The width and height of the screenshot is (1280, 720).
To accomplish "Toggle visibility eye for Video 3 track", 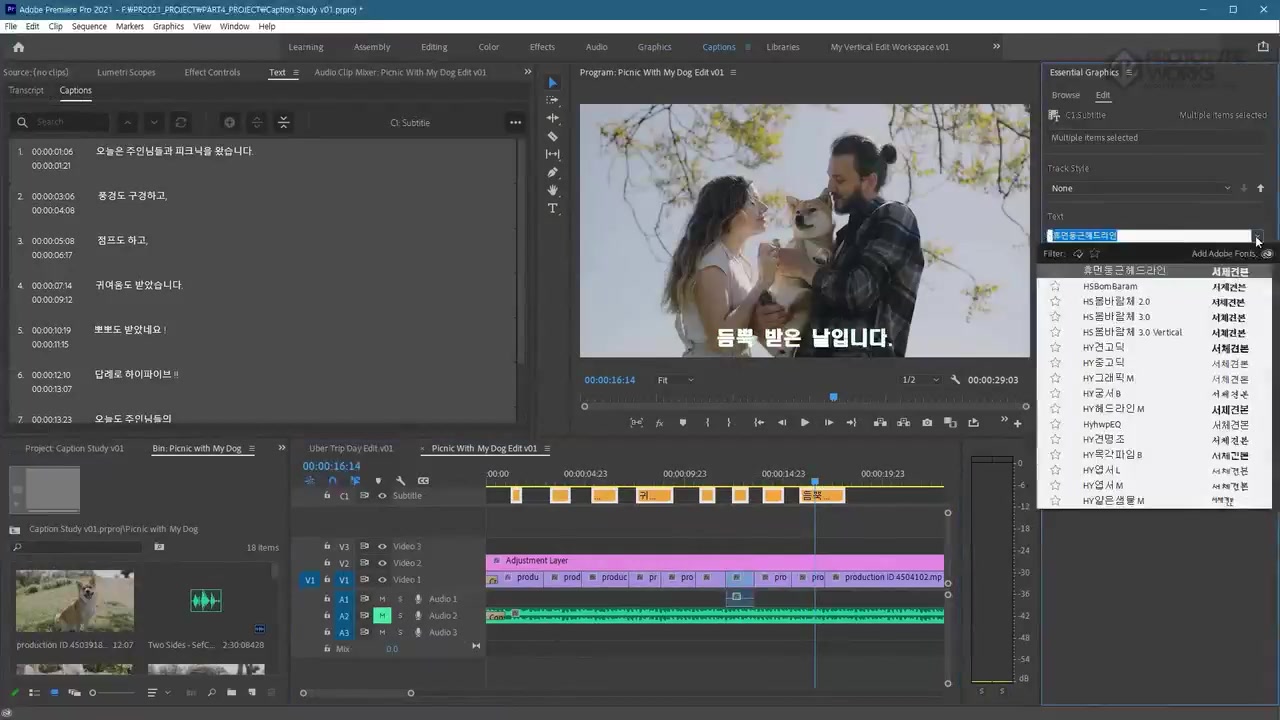I will point(381,547).
